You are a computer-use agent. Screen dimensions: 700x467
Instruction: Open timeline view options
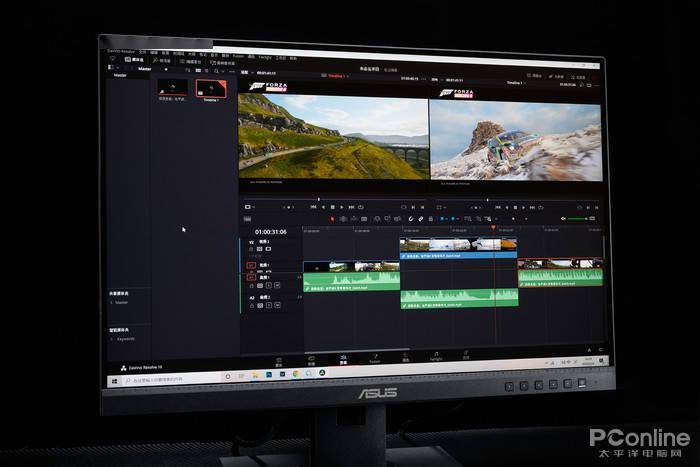[247, 219]
